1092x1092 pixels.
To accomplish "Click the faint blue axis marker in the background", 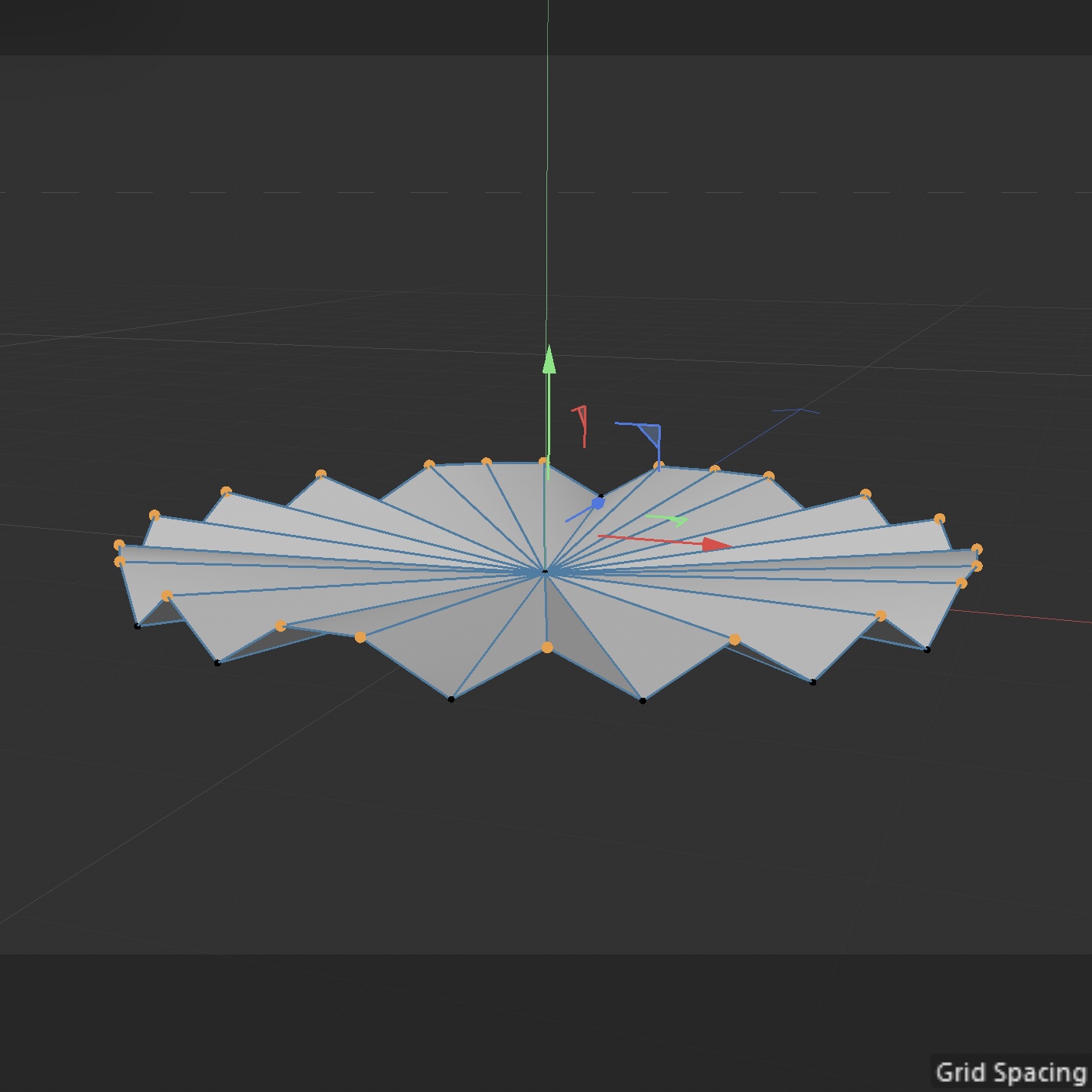I will (x=796, y=412).
